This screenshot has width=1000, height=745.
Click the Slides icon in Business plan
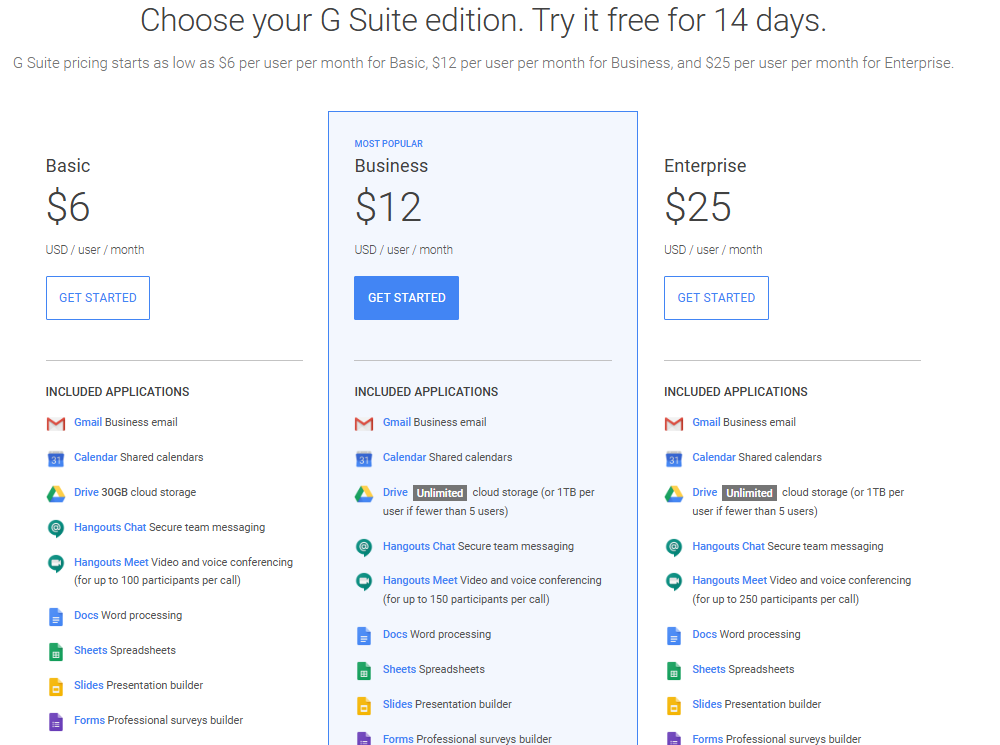pos(364,706)
